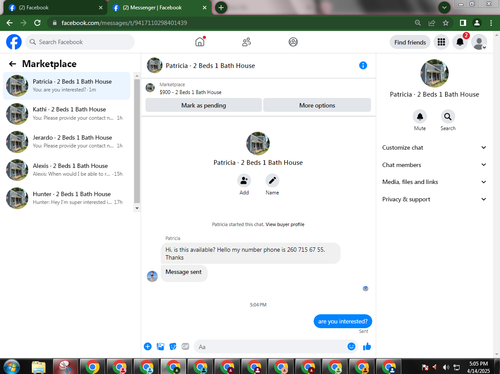Open the Chrome three-dot menu
This screenshot has width=500, height=374.
(491, 23)
